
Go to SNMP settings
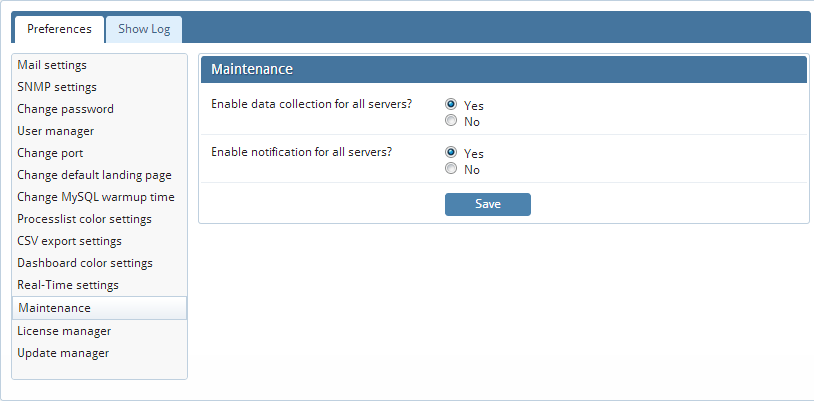click(x=57, y=87)
